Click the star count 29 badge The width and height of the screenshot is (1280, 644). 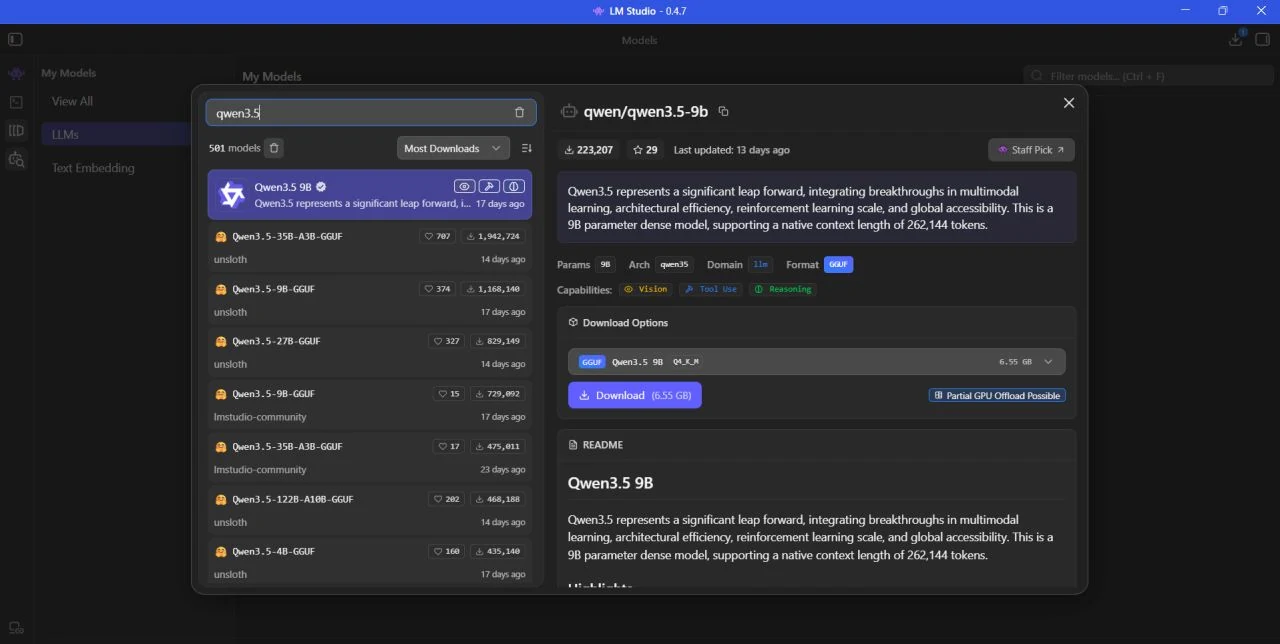coord(646,149)
